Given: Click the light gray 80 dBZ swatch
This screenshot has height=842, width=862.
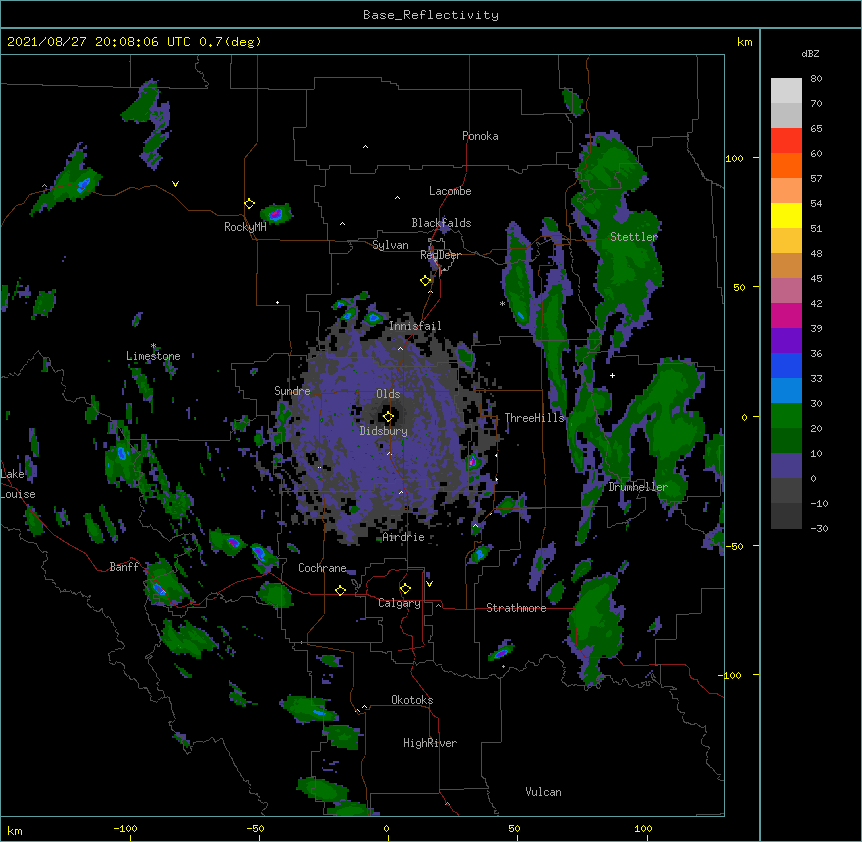Looking at the screenshot, I should [x=786, y=90].
